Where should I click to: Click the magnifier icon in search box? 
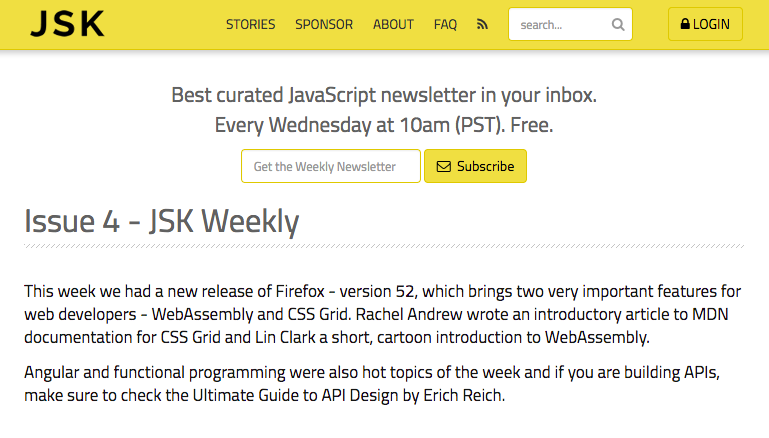click(x=618, y=25)
